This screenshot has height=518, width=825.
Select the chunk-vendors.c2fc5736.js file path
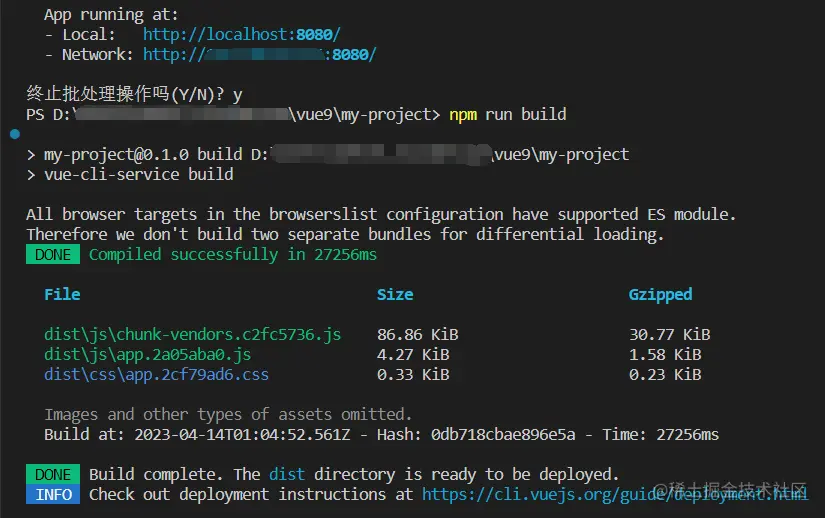pyautogui.click(x=193, y=334)
